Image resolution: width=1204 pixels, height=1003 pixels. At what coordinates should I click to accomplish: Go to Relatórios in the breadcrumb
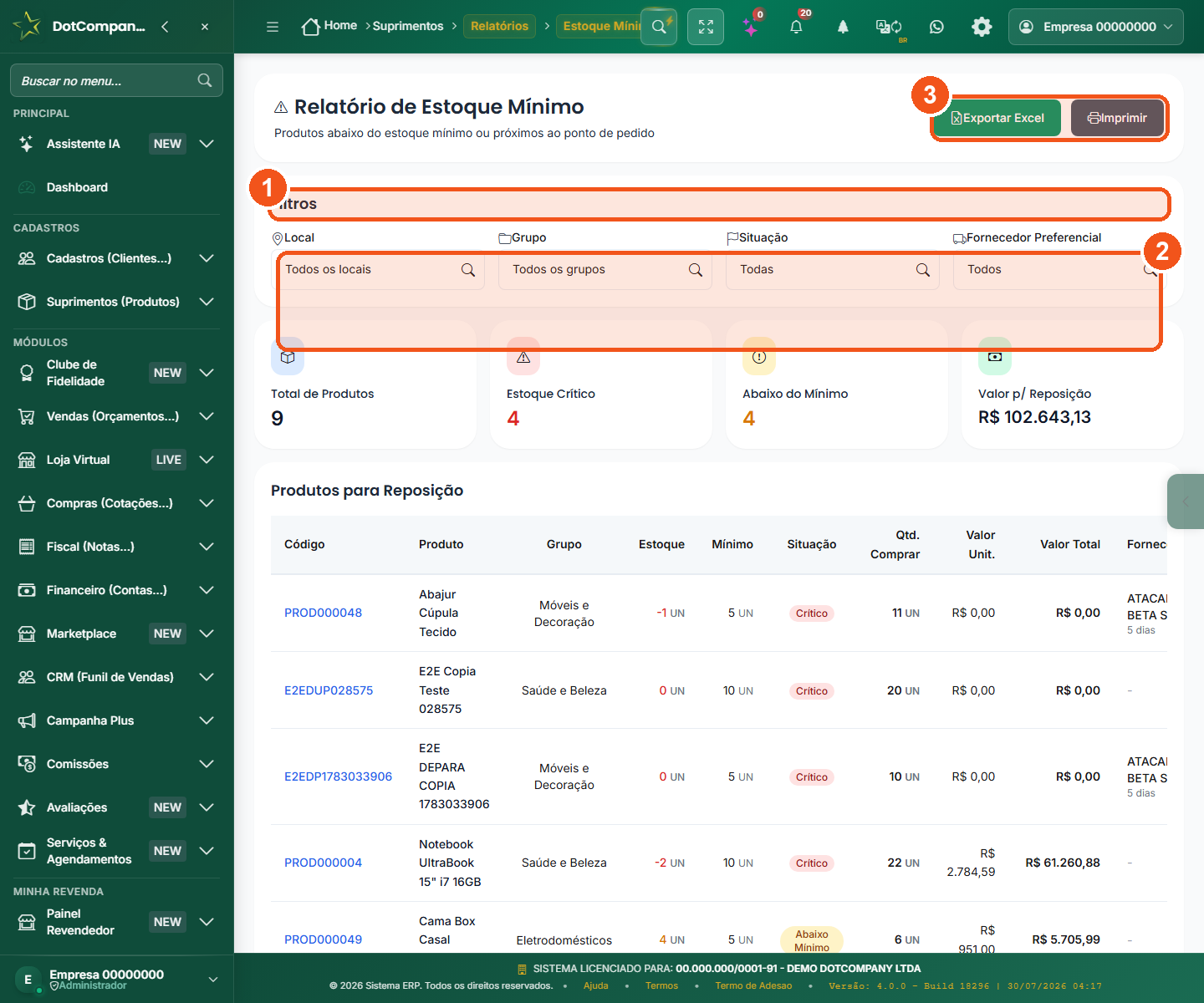click(x=499, y=26)
